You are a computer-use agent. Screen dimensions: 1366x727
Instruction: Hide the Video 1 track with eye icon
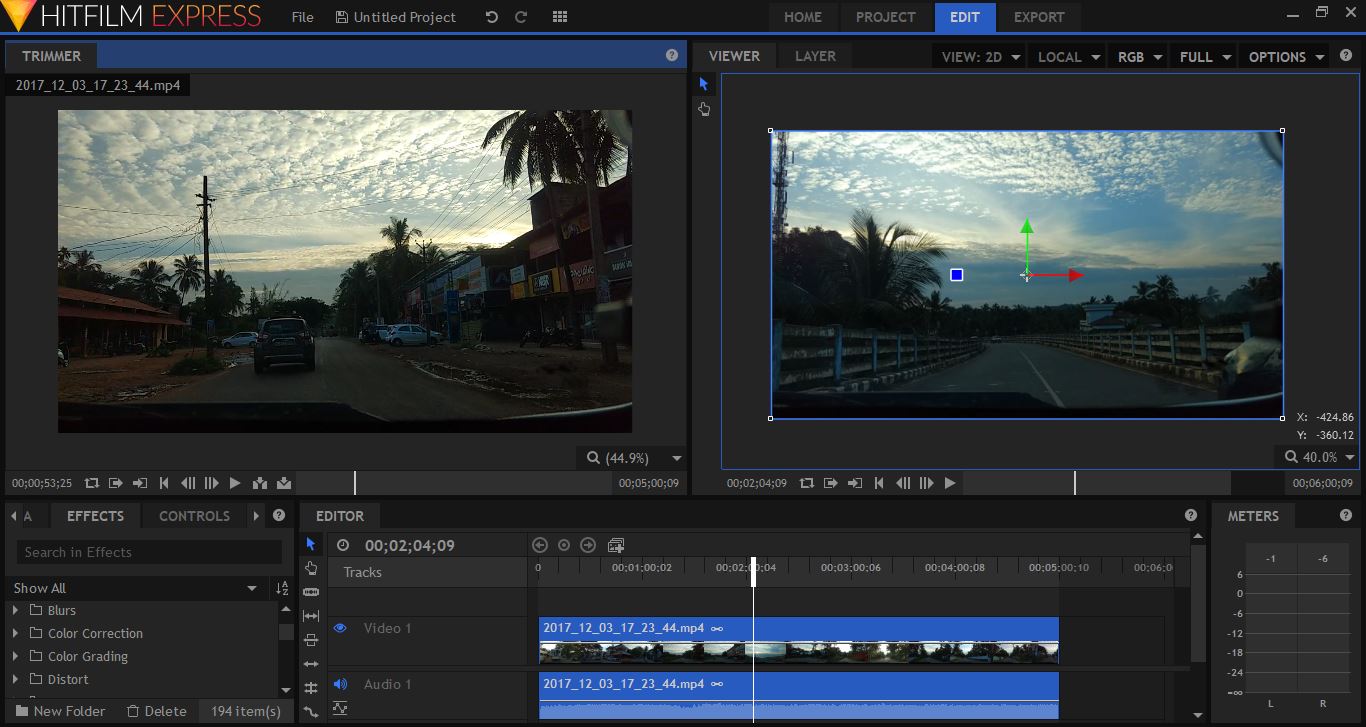(x=340, y=628)
